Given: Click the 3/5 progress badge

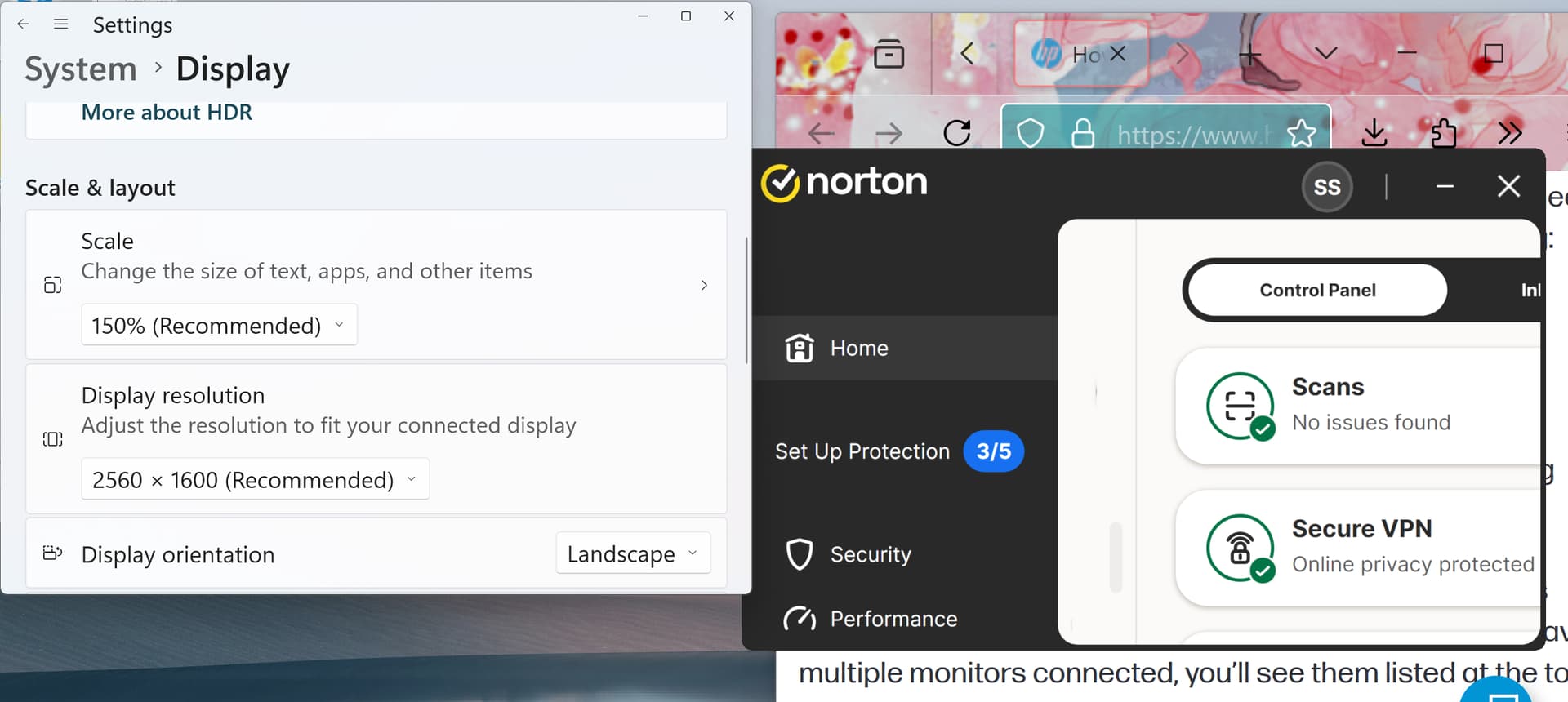Looking at the screenshot, I should tap(994, 451).
